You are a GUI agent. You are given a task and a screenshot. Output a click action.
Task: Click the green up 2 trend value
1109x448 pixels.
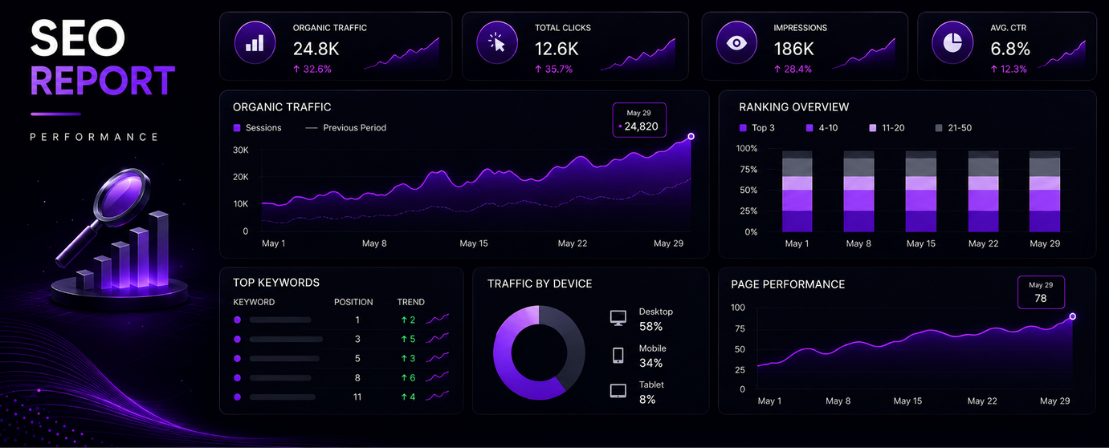(x=408, y=320)
